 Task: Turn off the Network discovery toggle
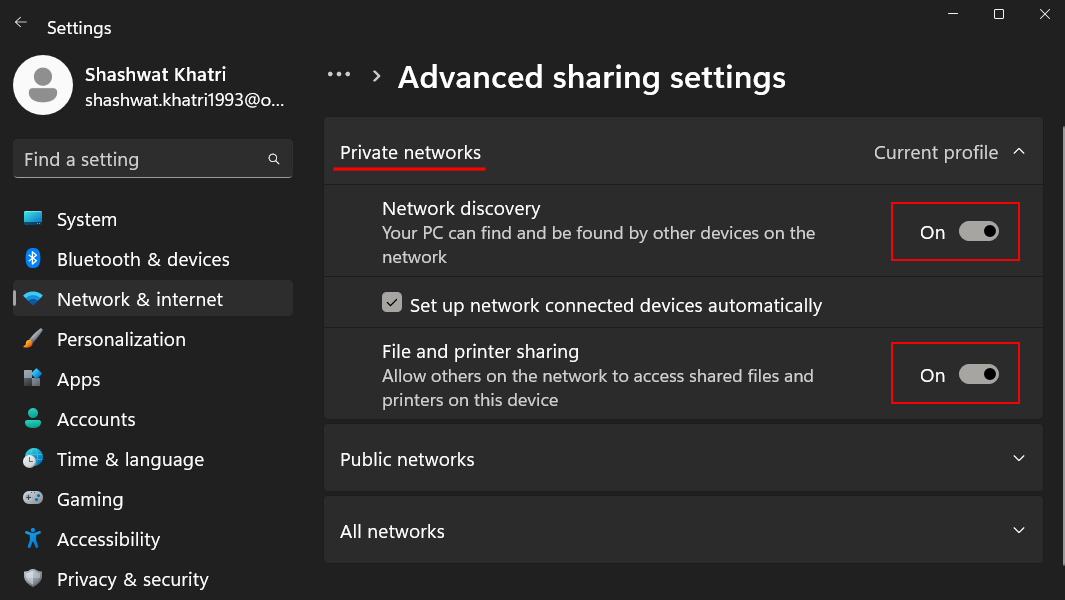point(978,232)
